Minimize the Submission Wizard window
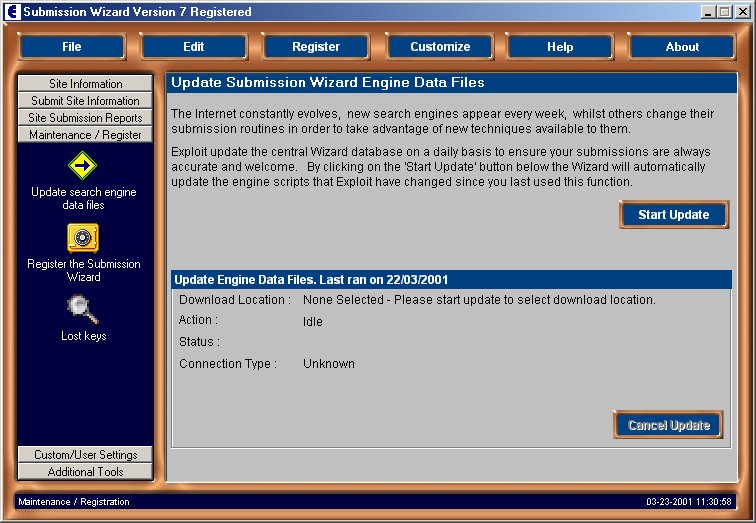The width and height of the screenshot is (756, 523). (708, 12)
